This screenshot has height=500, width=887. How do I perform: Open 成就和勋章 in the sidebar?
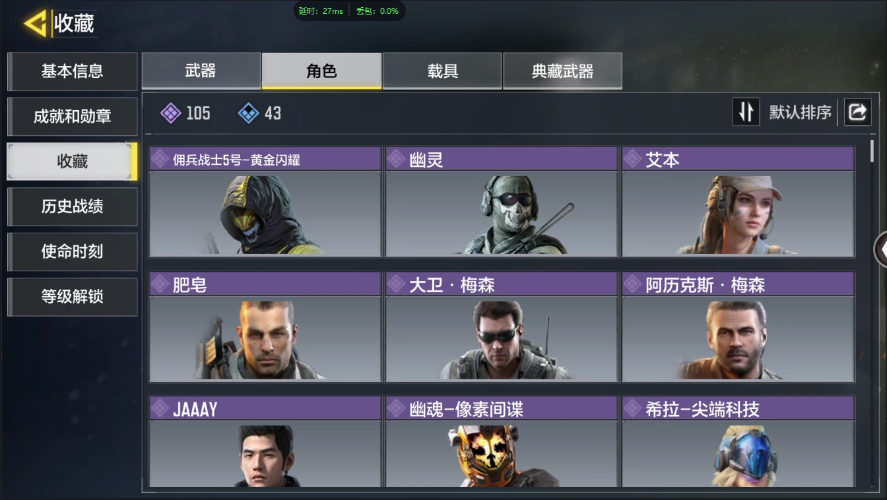[x=72, y=116]
